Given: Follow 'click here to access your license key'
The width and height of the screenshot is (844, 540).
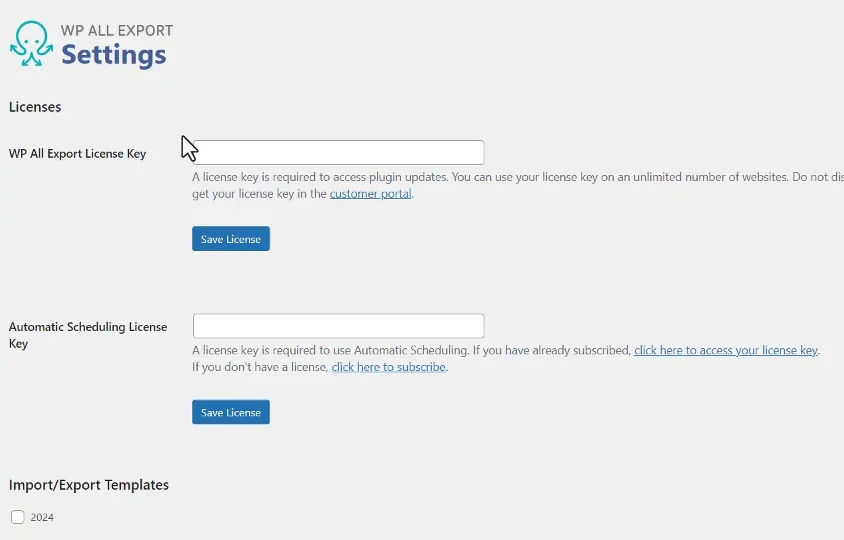Looking at the screenshot, I should coord(725,351).
